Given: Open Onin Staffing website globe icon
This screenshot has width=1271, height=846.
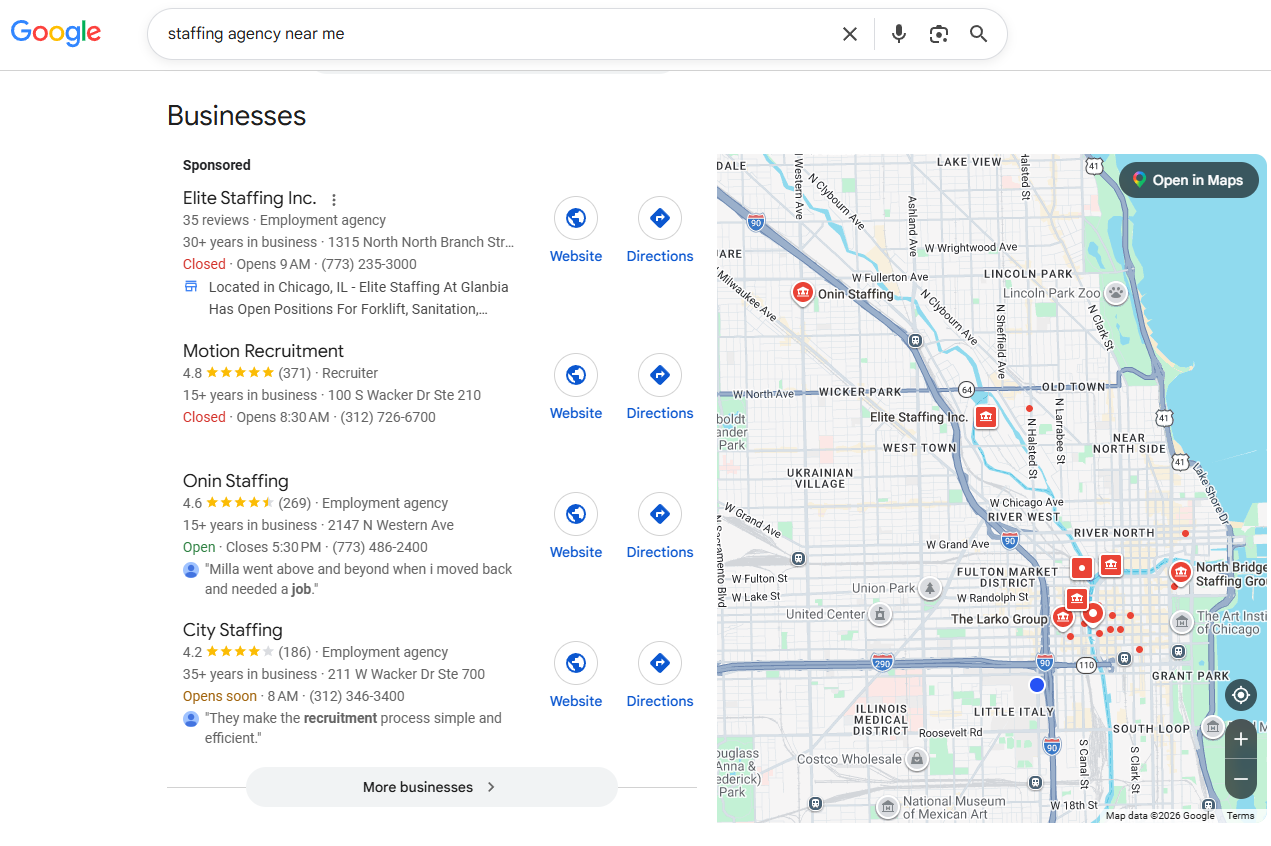Looking at the screenshot, I should coord(576,514).
